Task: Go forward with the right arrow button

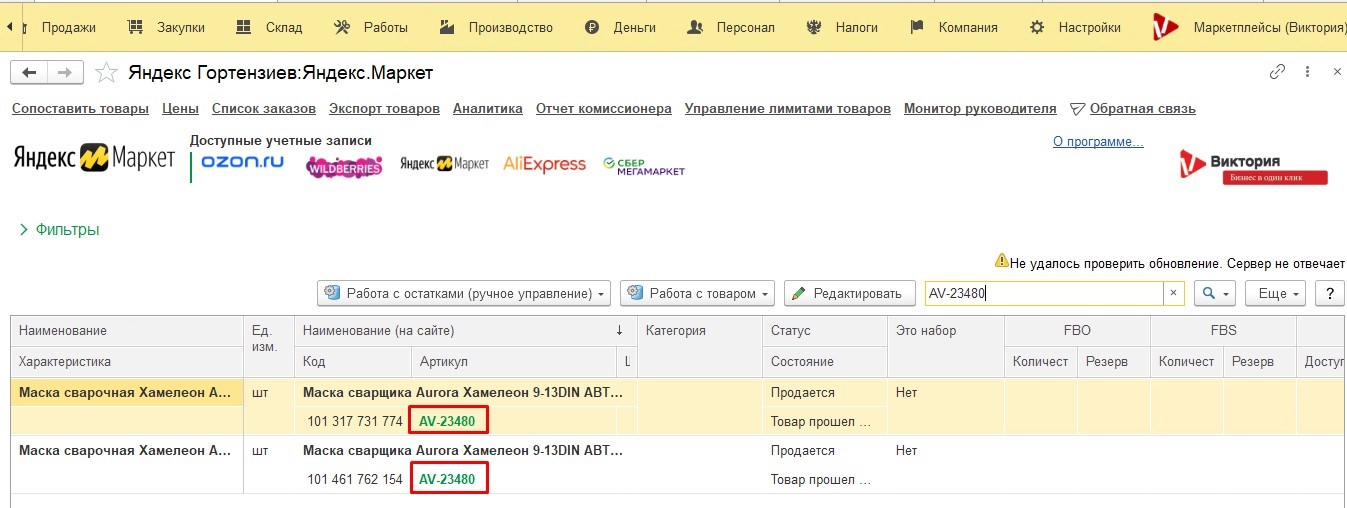Action: click(x=65, y=72)
